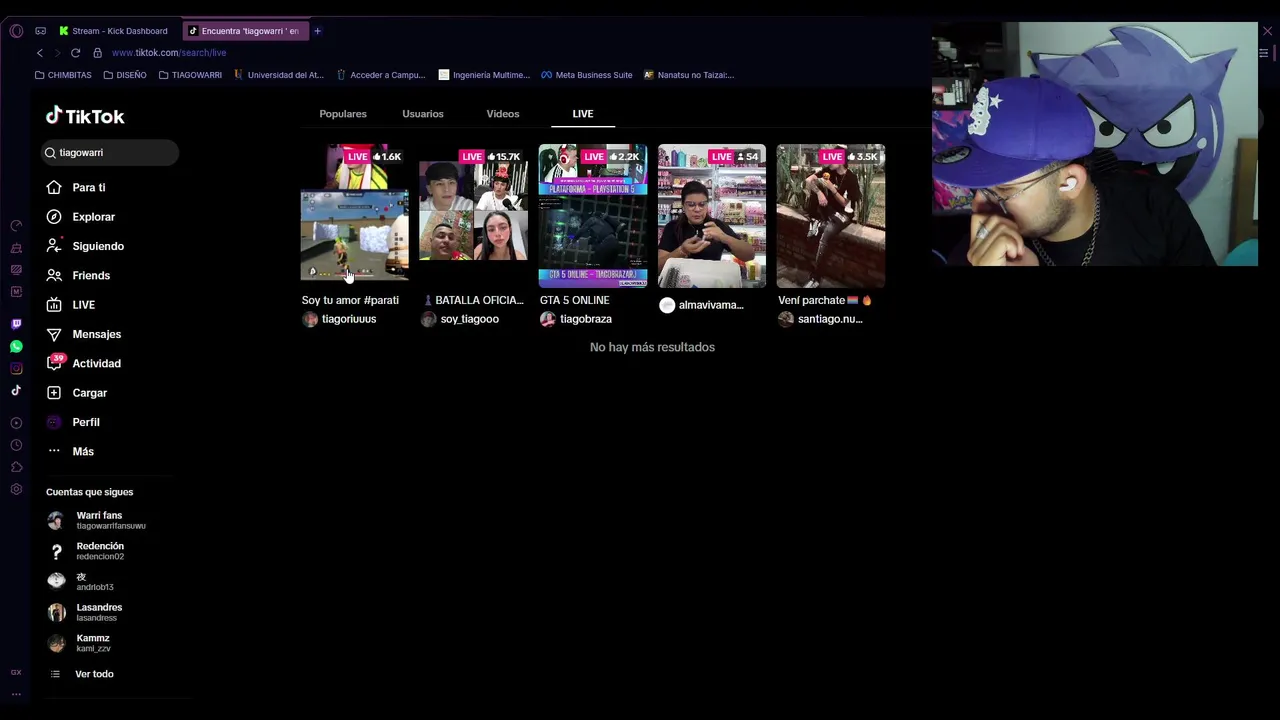The width and height of the screenshot is (1280, 720).
Task: Open the tiagobraza username link
Action: [x=586, y=319]
